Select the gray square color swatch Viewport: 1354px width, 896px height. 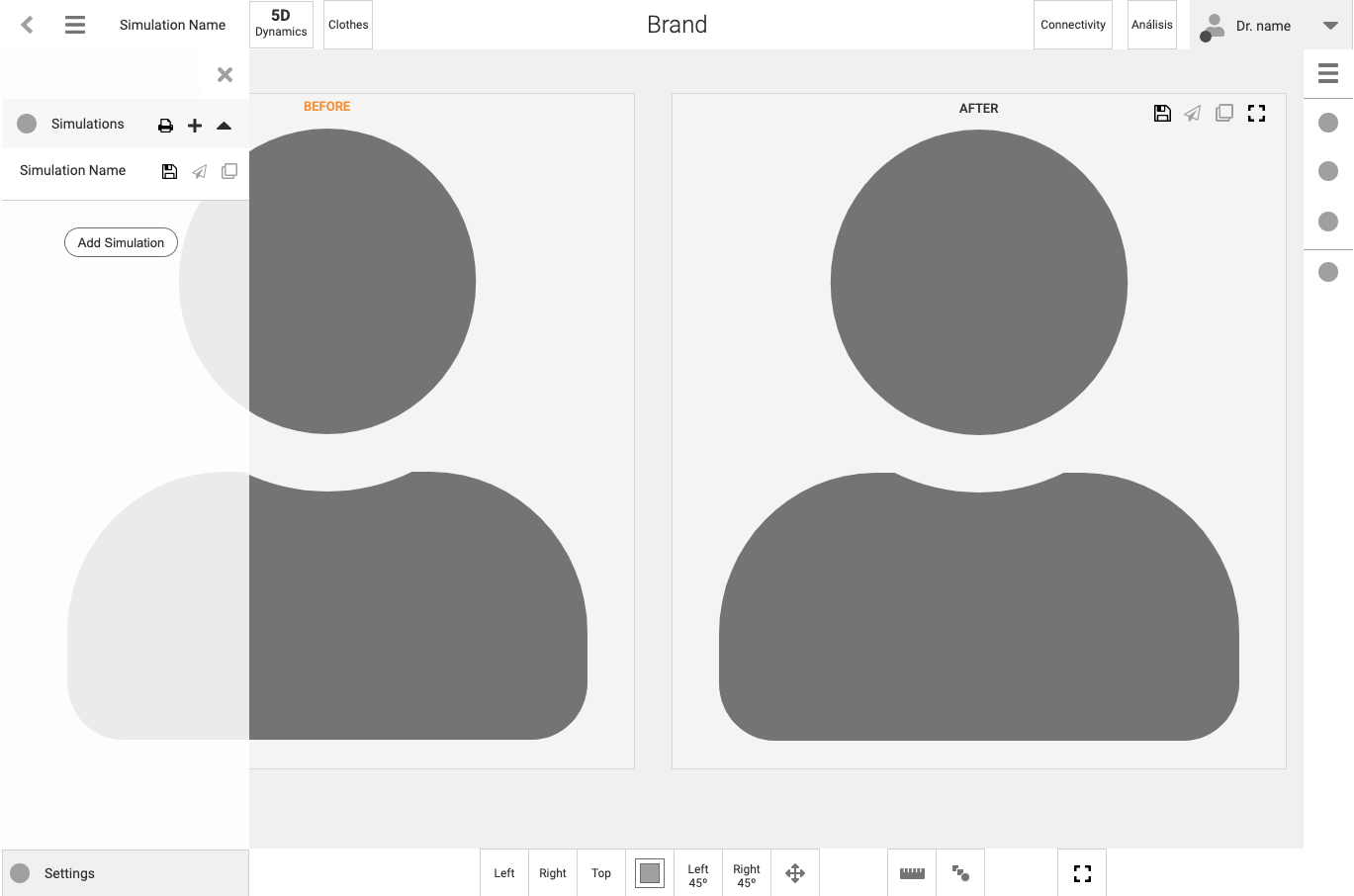pyautogui.click(x=650, y=873)
